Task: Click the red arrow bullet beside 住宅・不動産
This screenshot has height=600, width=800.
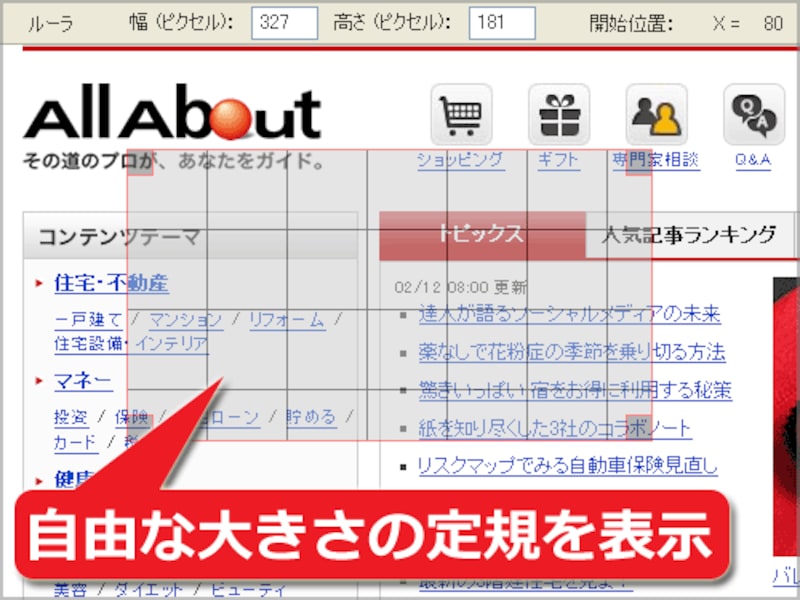Action: click(40, 283)
